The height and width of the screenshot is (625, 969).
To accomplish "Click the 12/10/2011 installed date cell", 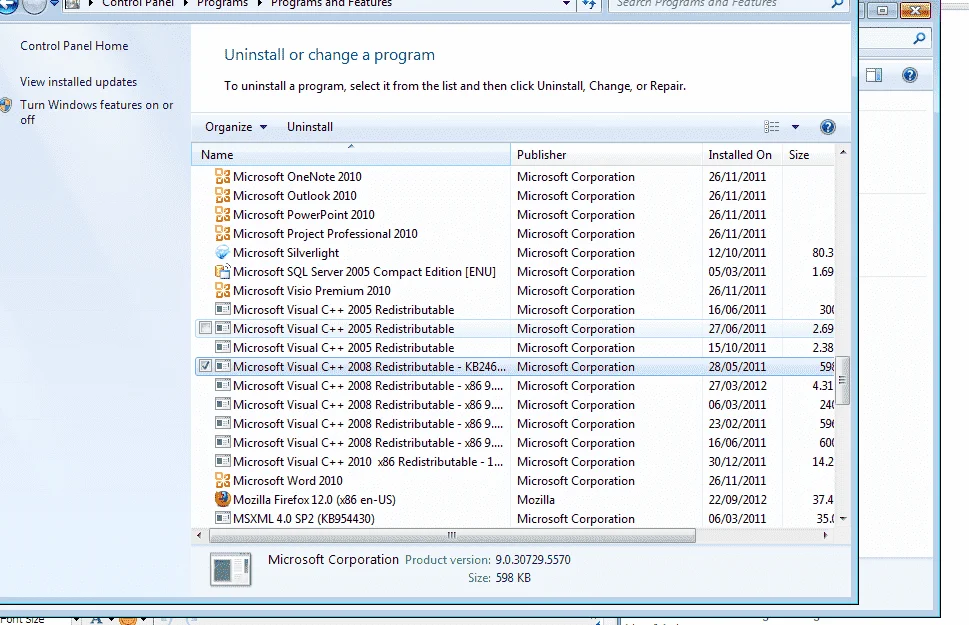I will pyautogui.click(x=737, y=253).
